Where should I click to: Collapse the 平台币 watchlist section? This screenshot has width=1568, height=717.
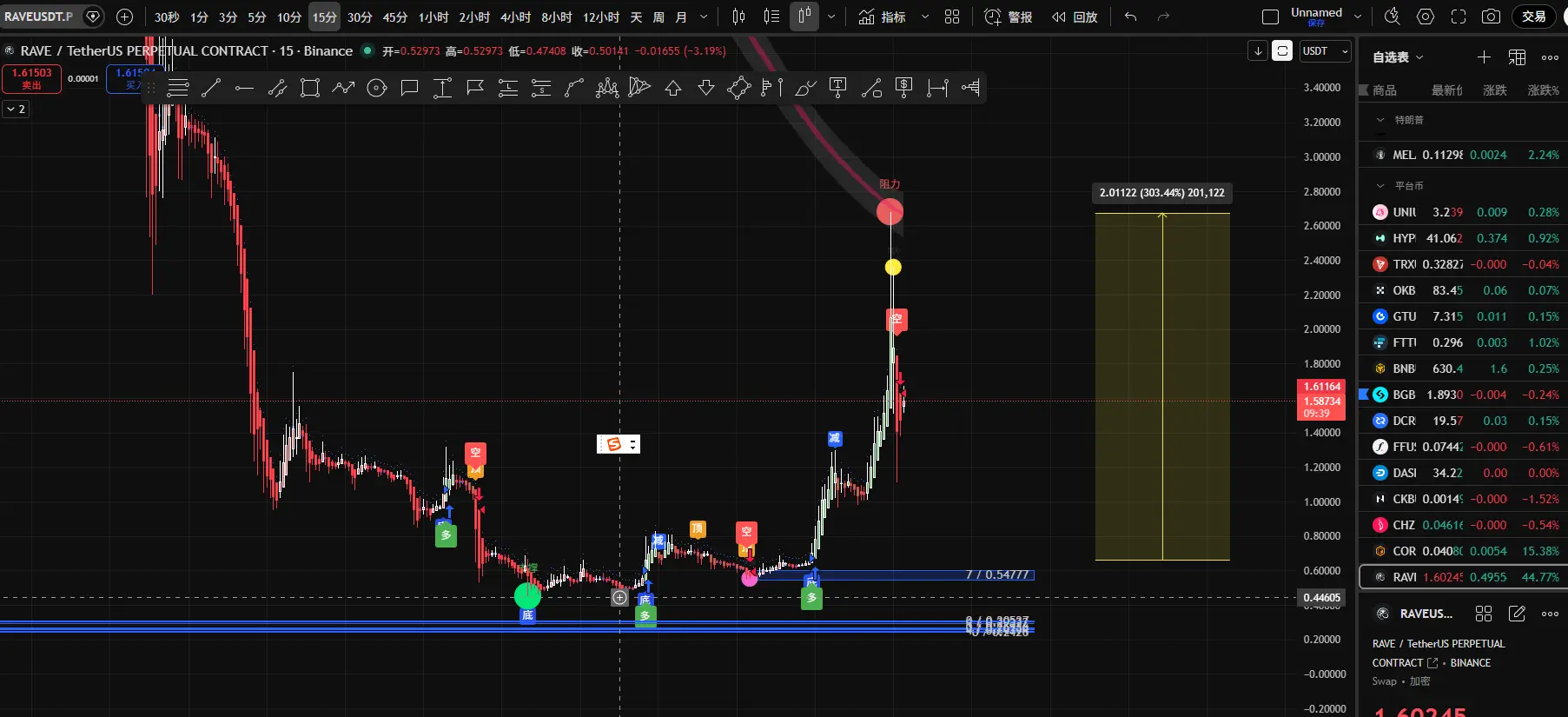pyautogui.click(x=1380, y=186)
